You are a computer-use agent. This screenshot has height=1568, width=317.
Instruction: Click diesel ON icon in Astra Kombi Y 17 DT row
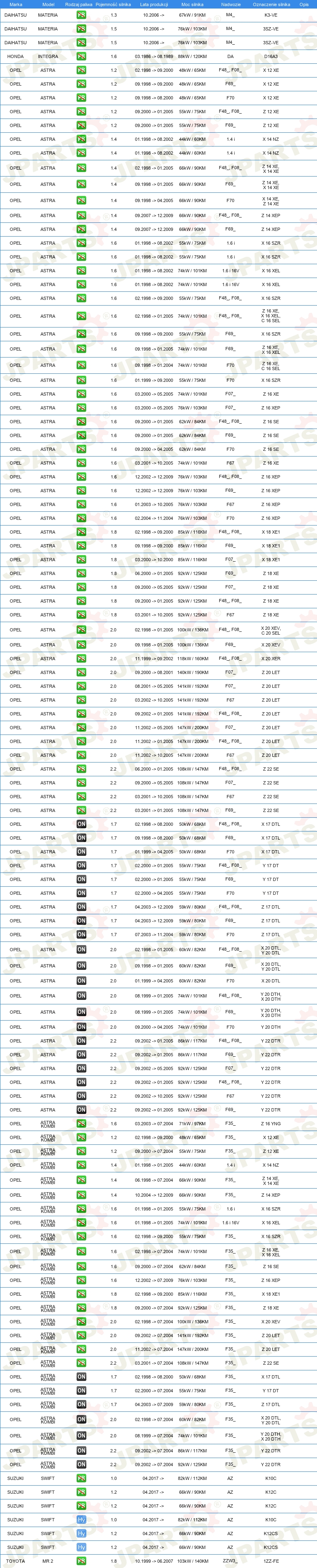[81, 1390]
